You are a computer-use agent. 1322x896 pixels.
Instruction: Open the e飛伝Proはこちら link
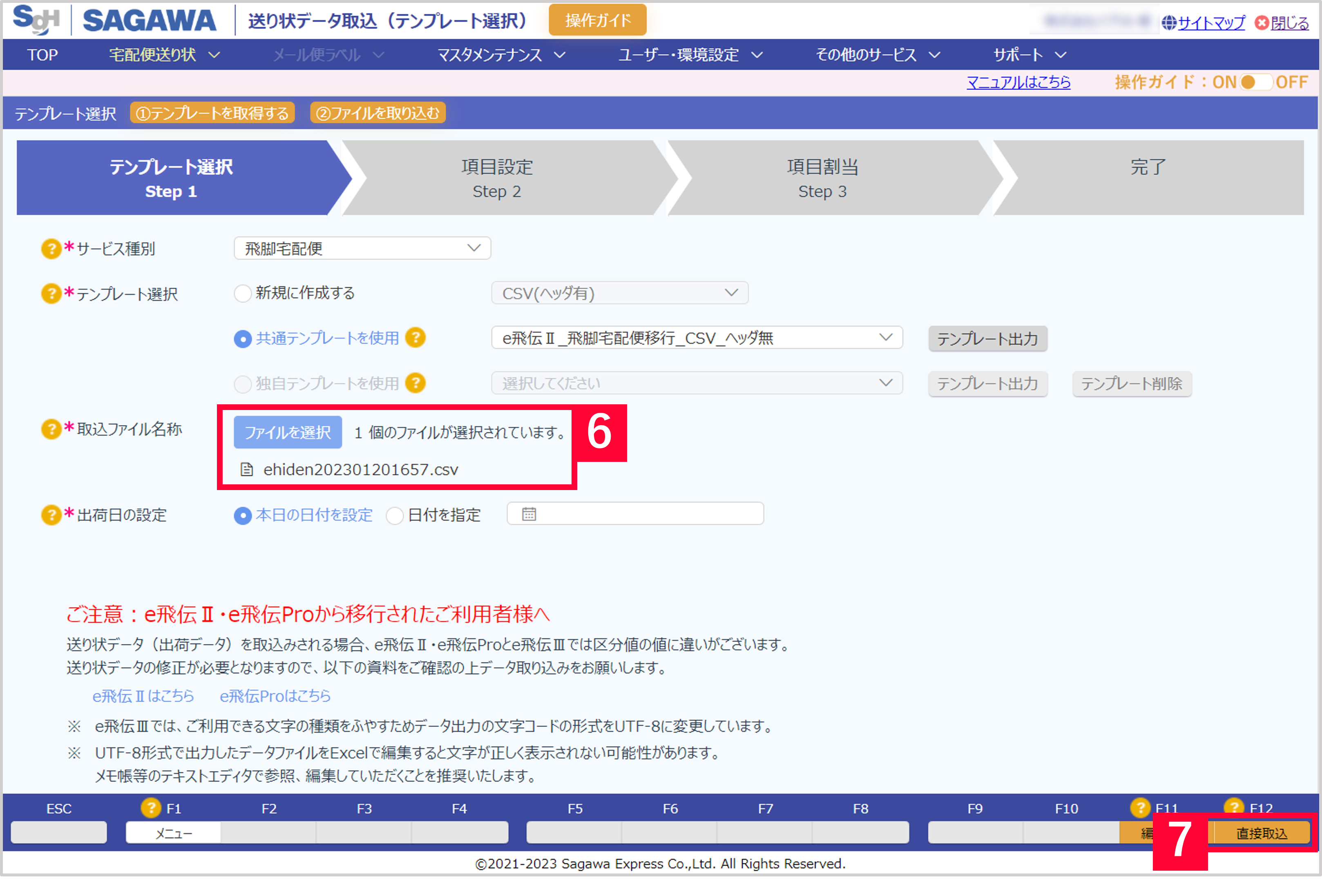click(x=275, y=696)
